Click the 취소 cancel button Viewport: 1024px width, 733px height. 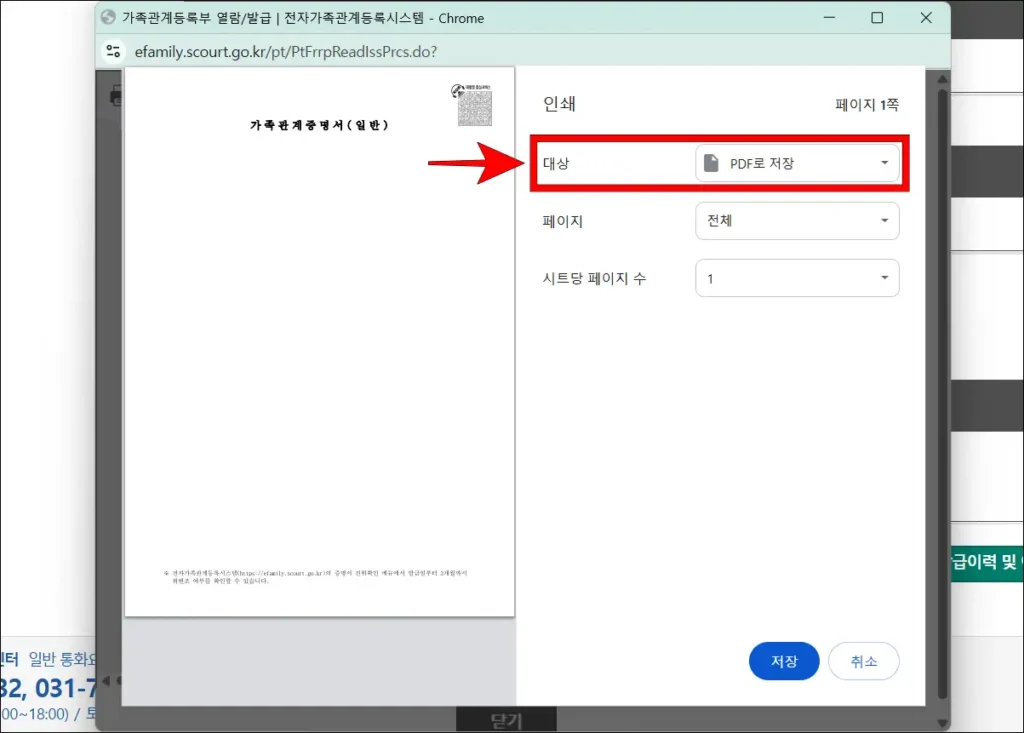click(864, 661)
